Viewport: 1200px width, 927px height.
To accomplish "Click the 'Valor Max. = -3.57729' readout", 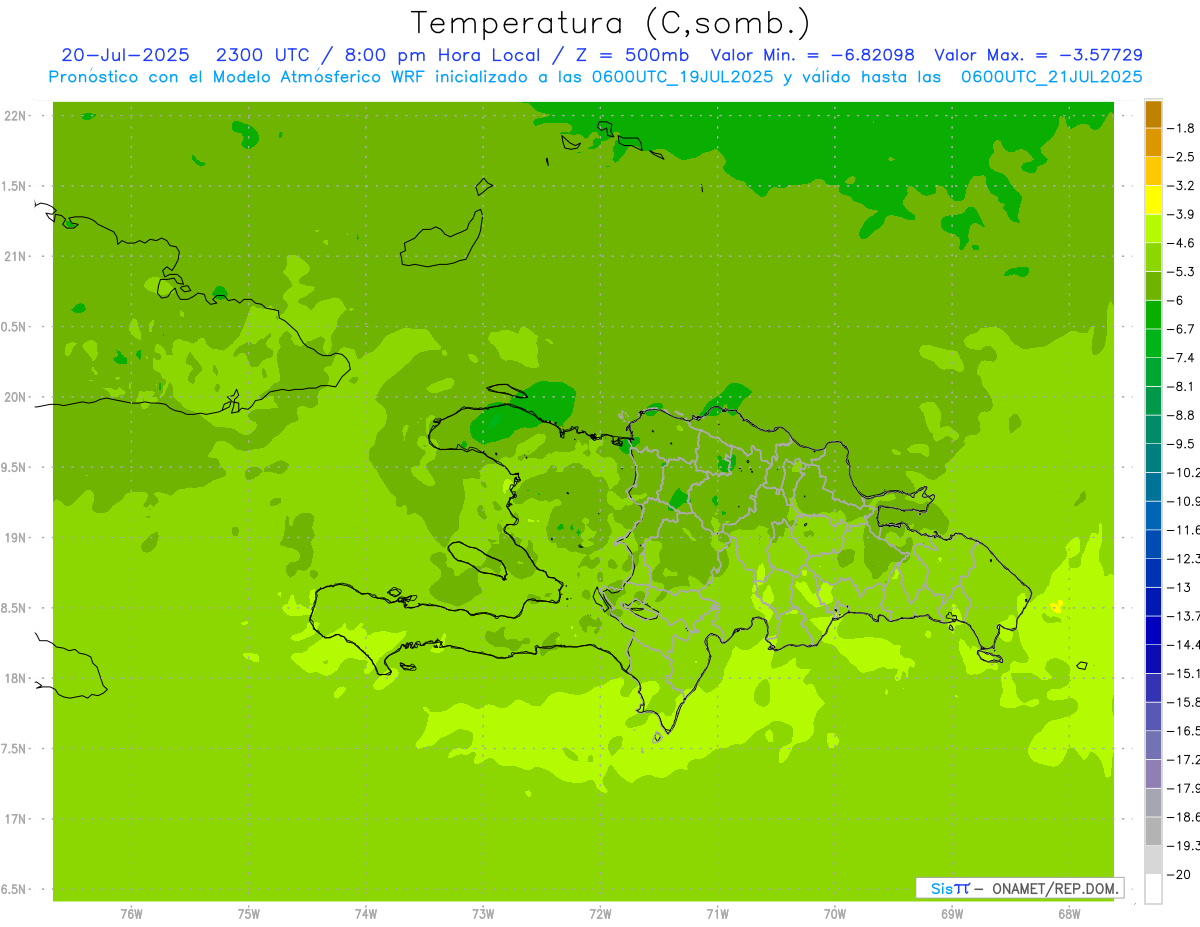I will 1038,55.
